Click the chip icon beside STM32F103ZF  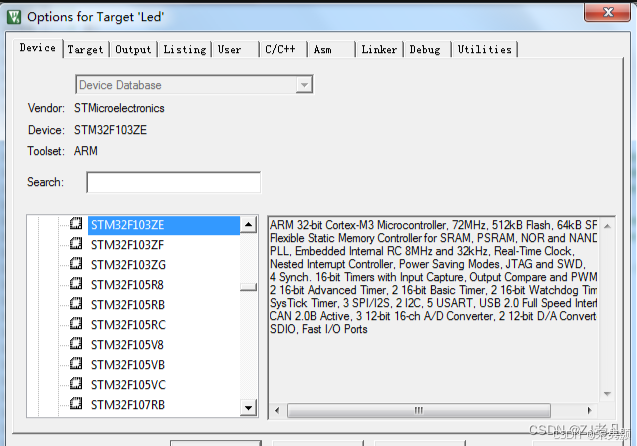76,244
